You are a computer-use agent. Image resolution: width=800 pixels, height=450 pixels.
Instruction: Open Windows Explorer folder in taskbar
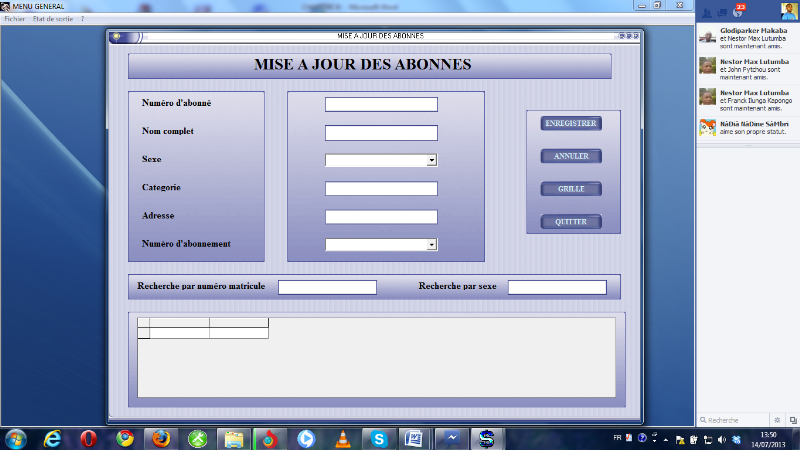(x=234, y=439)
